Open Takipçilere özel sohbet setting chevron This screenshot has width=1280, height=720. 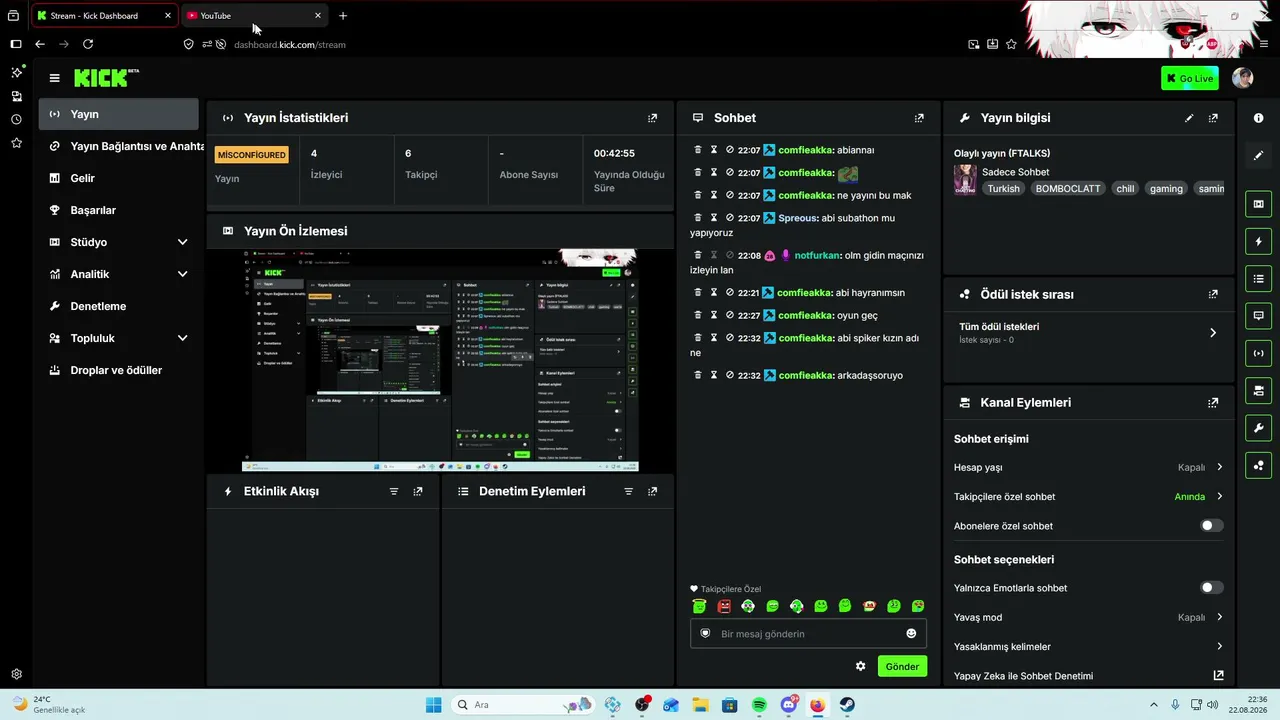point(1220,497)
